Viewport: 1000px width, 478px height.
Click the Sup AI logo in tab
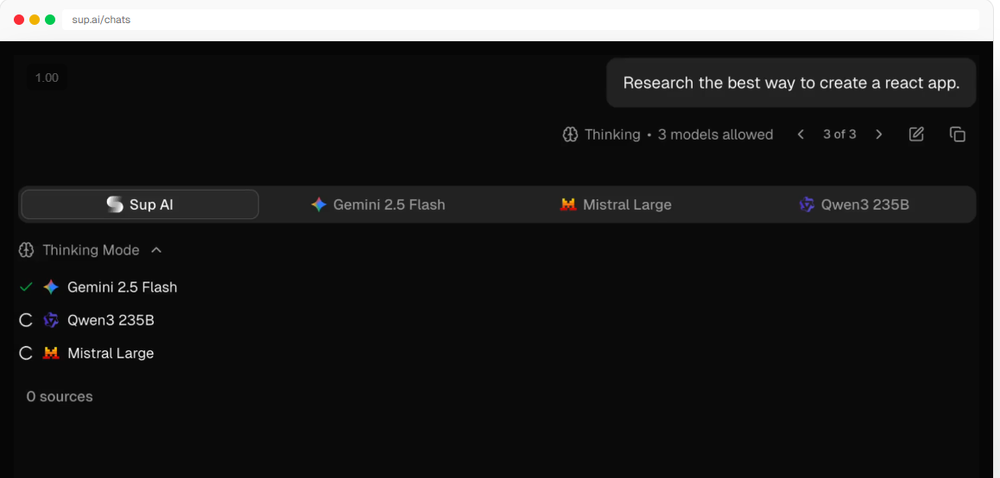115,205
